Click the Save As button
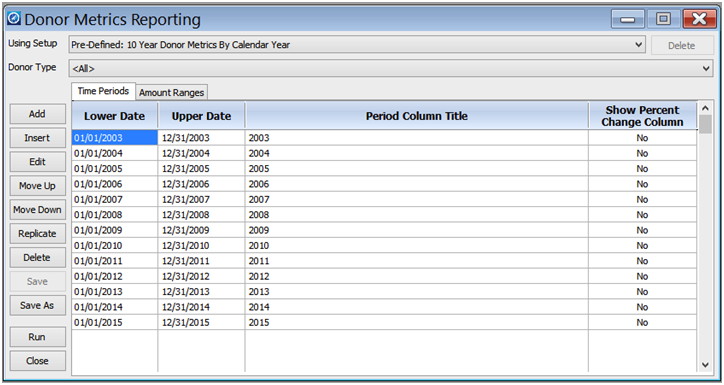 coord(37,305)
